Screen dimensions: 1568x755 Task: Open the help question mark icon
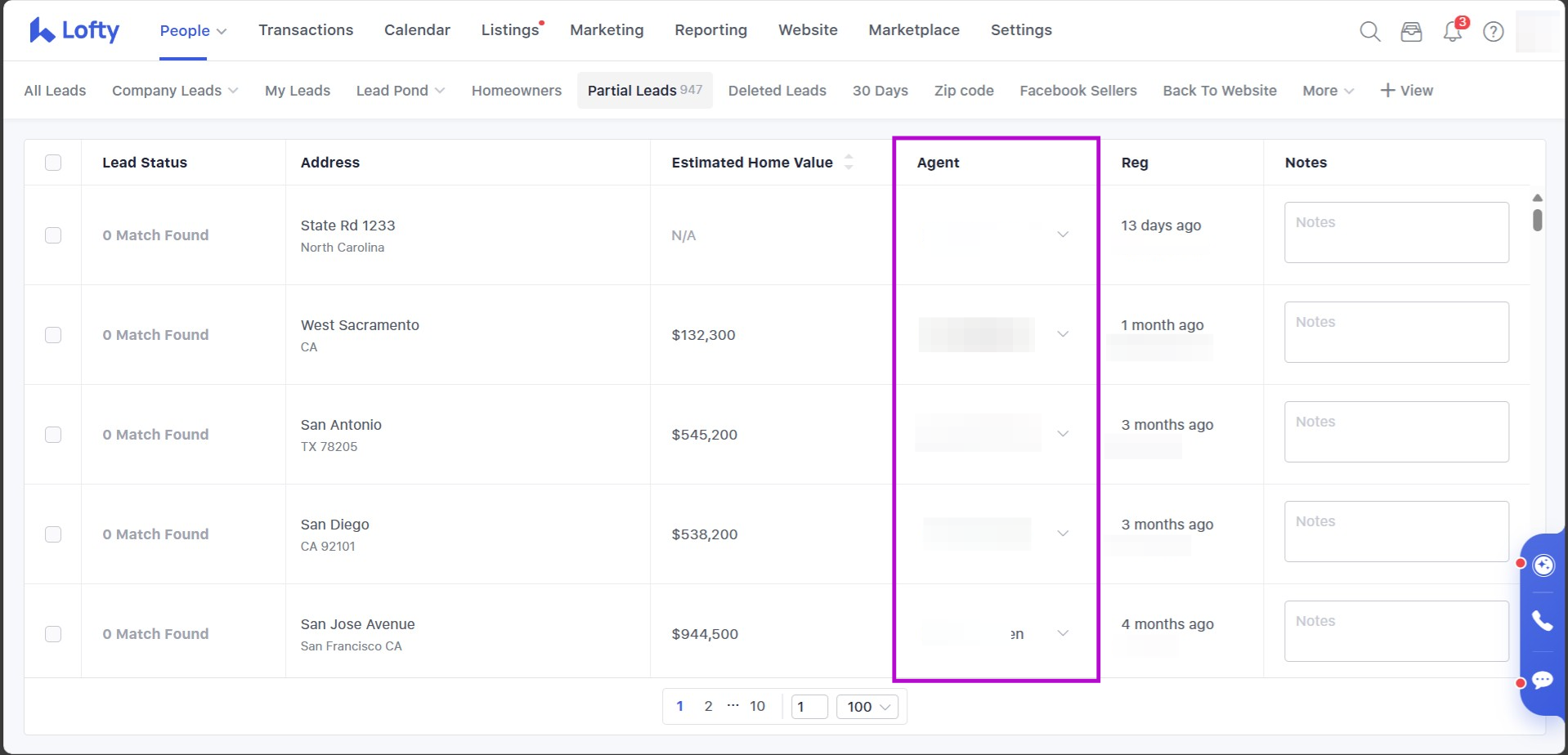[1493, 31]
